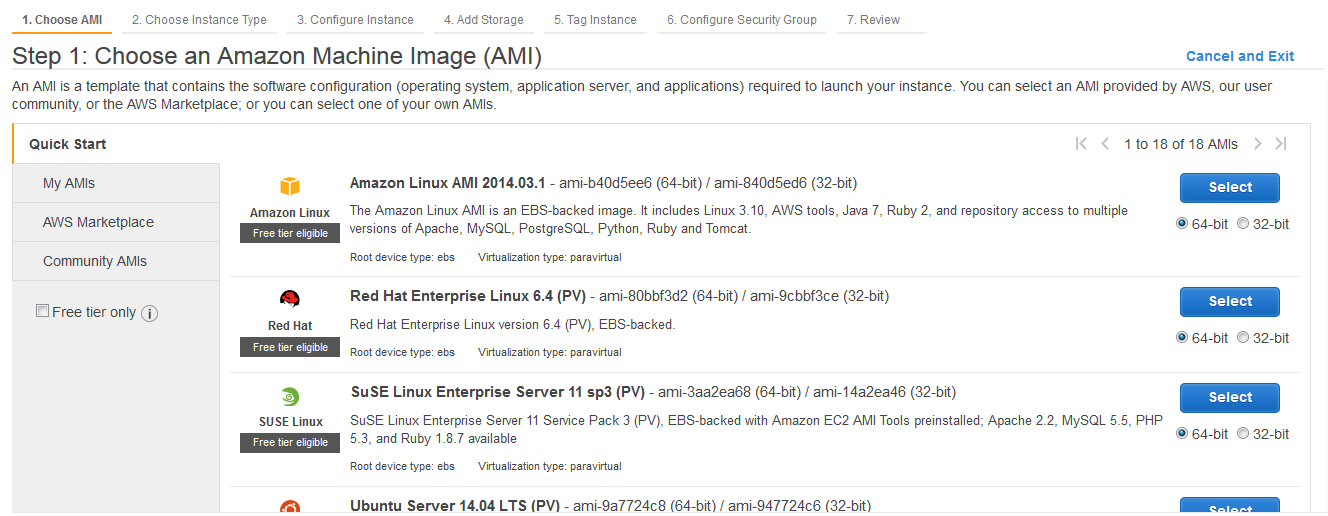The width and height of the screenshot is (1328, 516).
Task: Open the 2. Choose Instance Type tab
Action: pyautogui.click(x=199, y=20)
